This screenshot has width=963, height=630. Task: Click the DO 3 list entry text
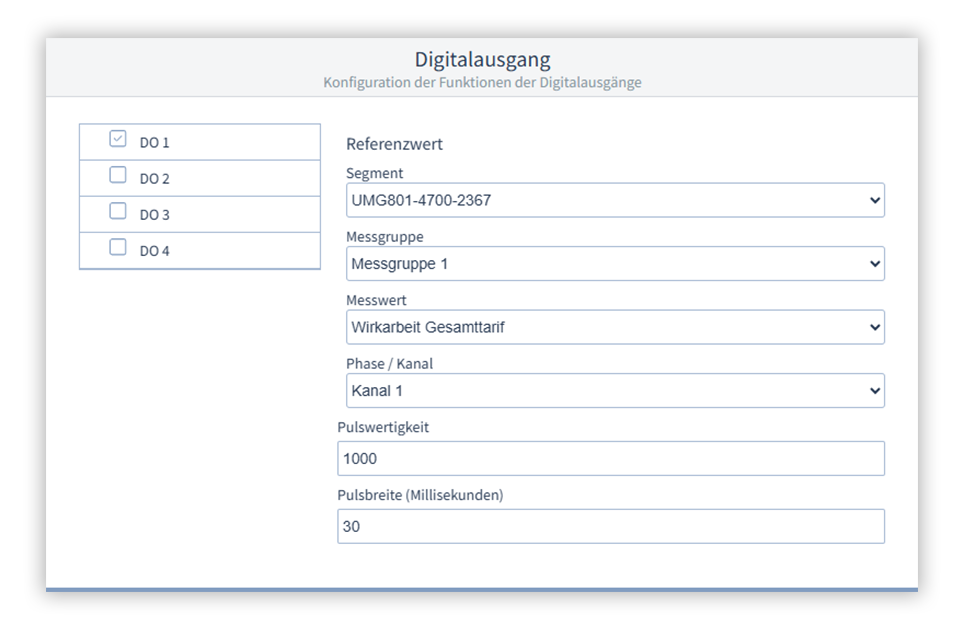coord(154,215)
